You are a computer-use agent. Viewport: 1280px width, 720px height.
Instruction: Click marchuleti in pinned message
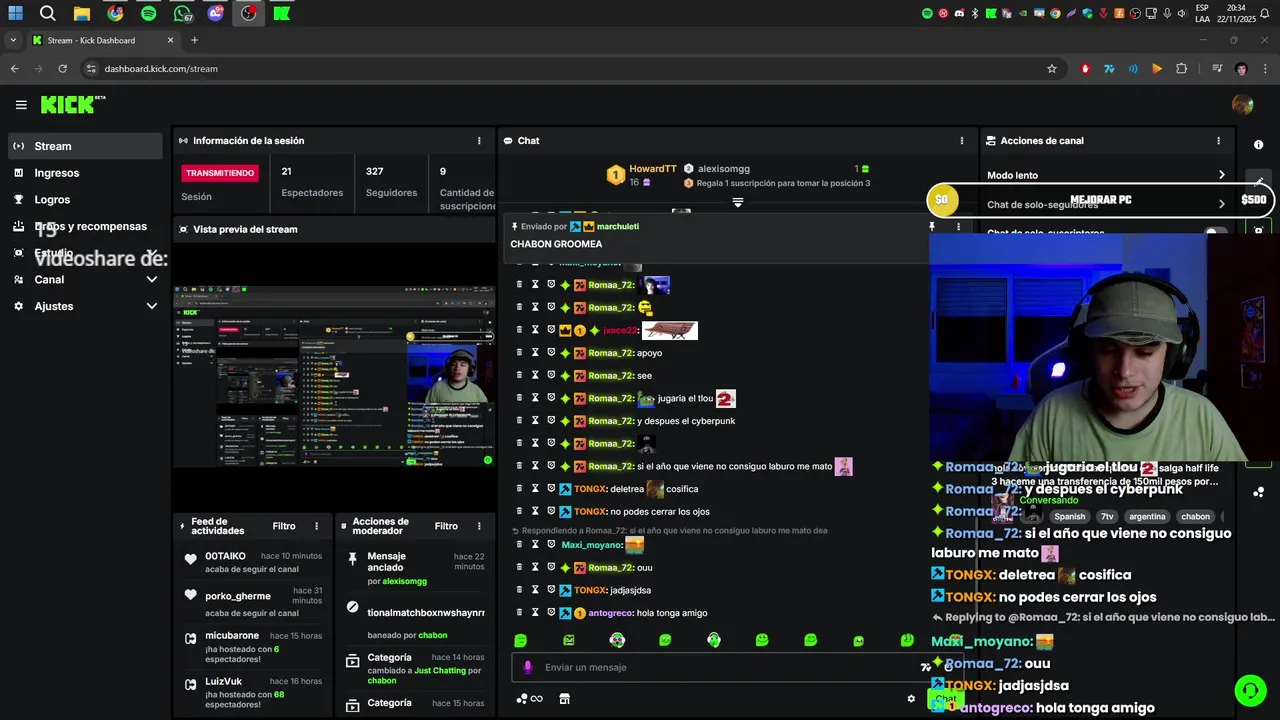617,227
